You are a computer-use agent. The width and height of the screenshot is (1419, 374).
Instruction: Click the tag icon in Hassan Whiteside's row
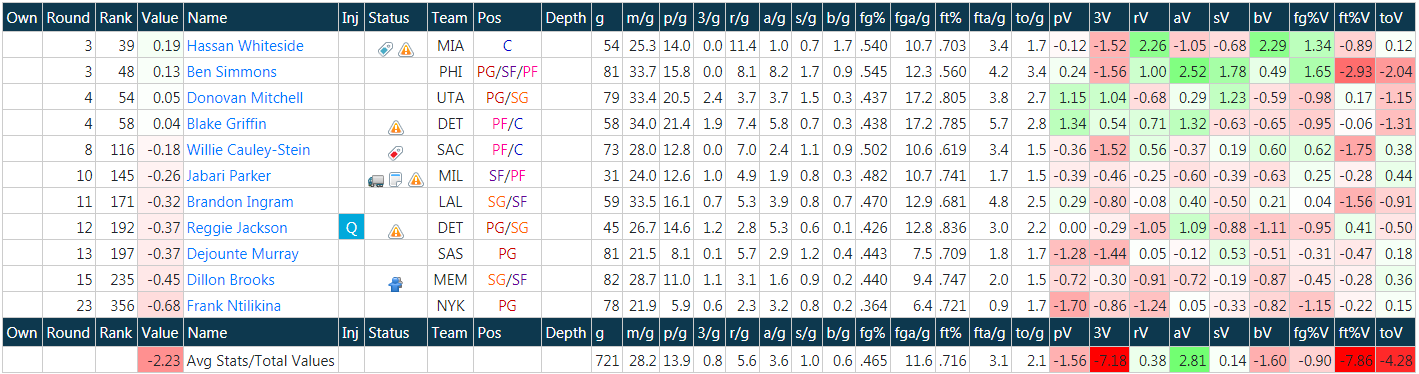386,47
